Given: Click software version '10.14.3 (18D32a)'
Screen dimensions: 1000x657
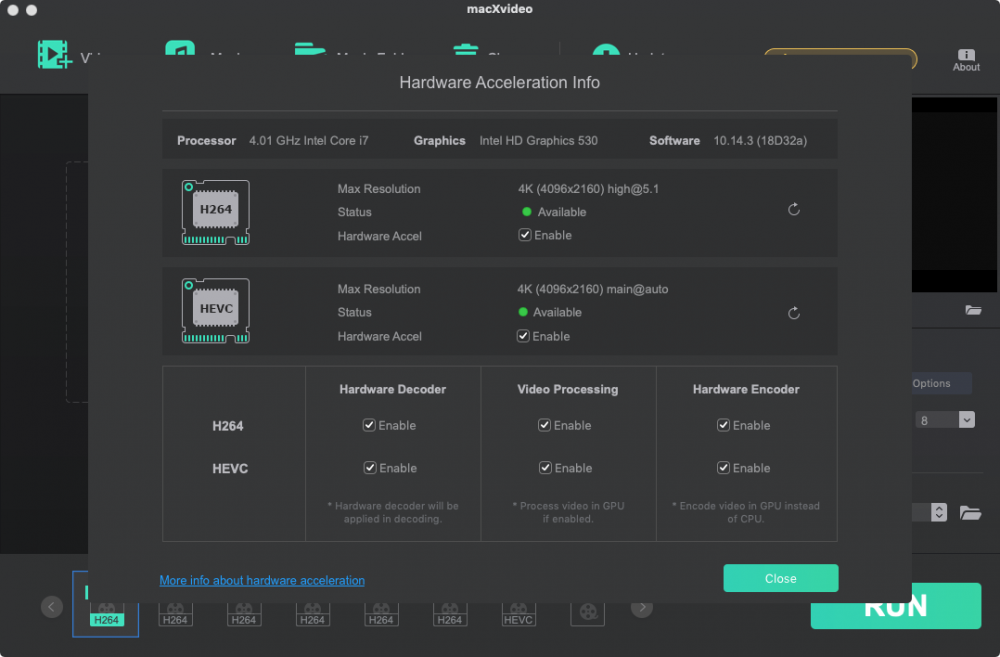Looking at the screenshot, I should tap(760, 140).
